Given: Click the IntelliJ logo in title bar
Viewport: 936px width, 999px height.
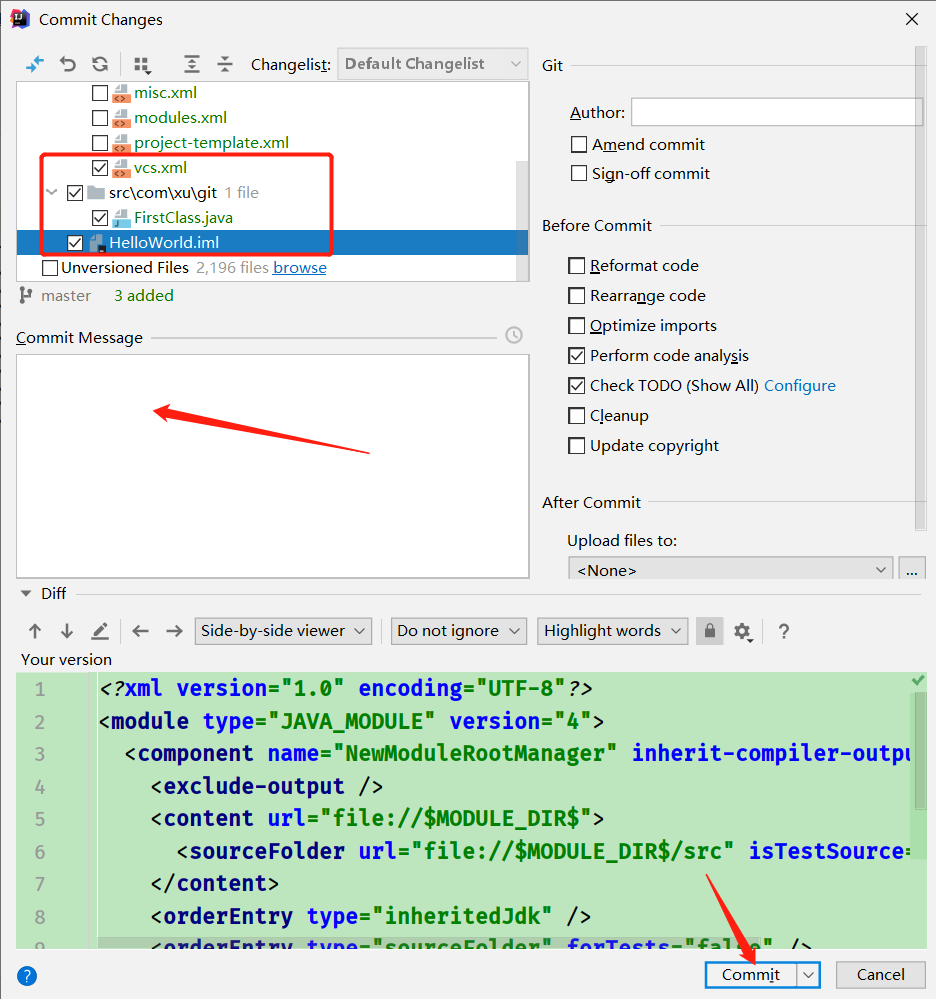Looking at the screenshot, I should (x=20, y=19).
